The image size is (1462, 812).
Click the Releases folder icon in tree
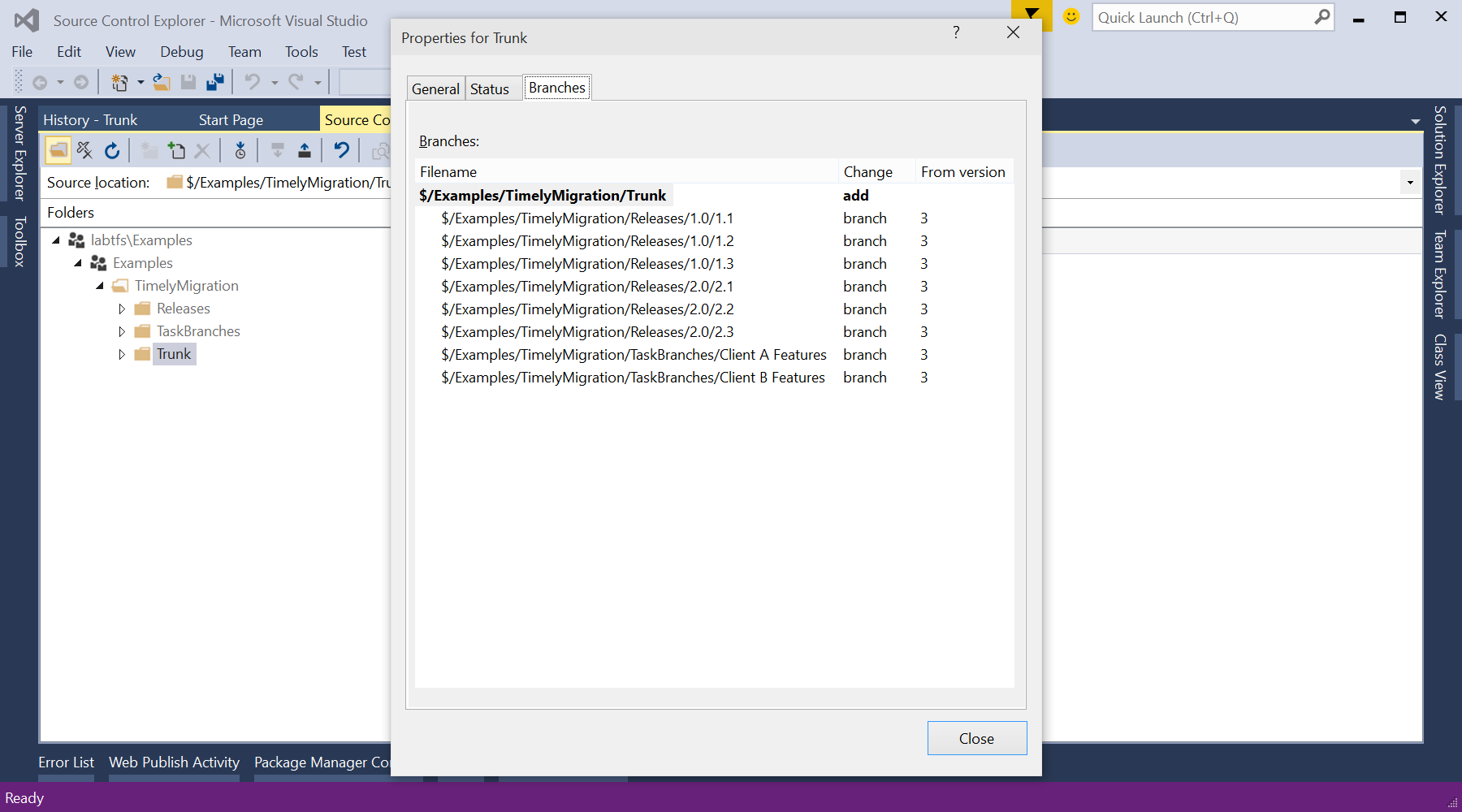pyautogui.click(x=142, y=309)
